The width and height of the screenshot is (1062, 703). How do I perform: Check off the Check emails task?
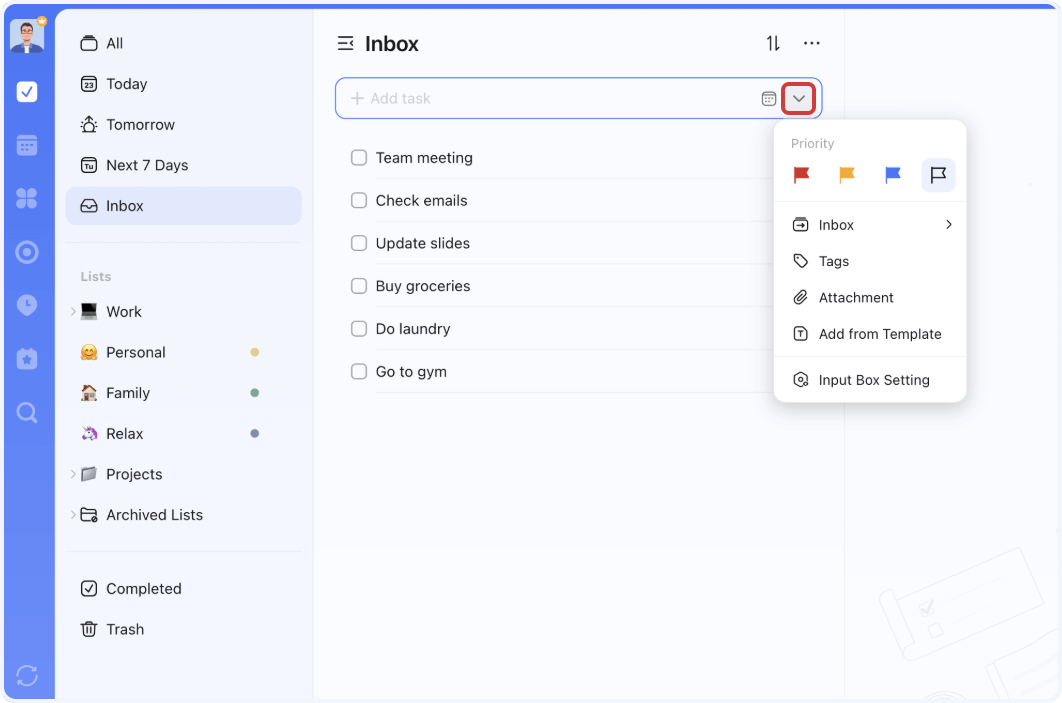pyautogui.click(x=359, y=200)
